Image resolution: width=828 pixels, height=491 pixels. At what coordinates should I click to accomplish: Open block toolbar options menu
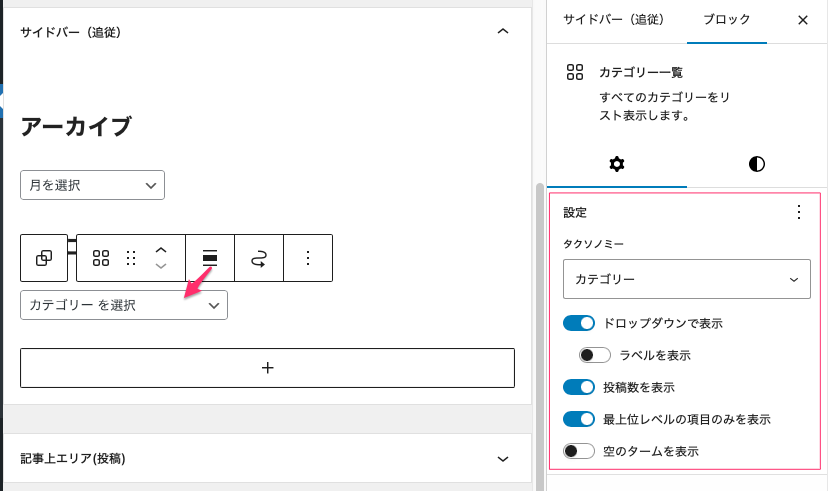[308, 259]
